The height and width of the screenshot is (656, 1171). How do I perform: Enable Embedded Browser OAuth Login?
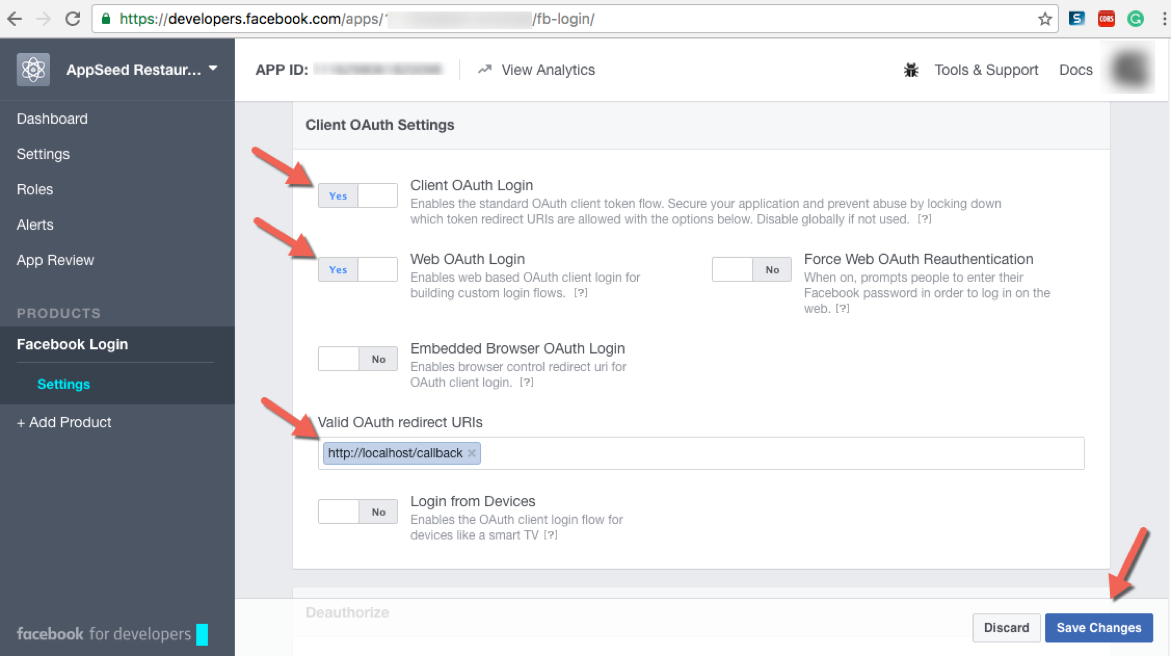coord(358,359)
